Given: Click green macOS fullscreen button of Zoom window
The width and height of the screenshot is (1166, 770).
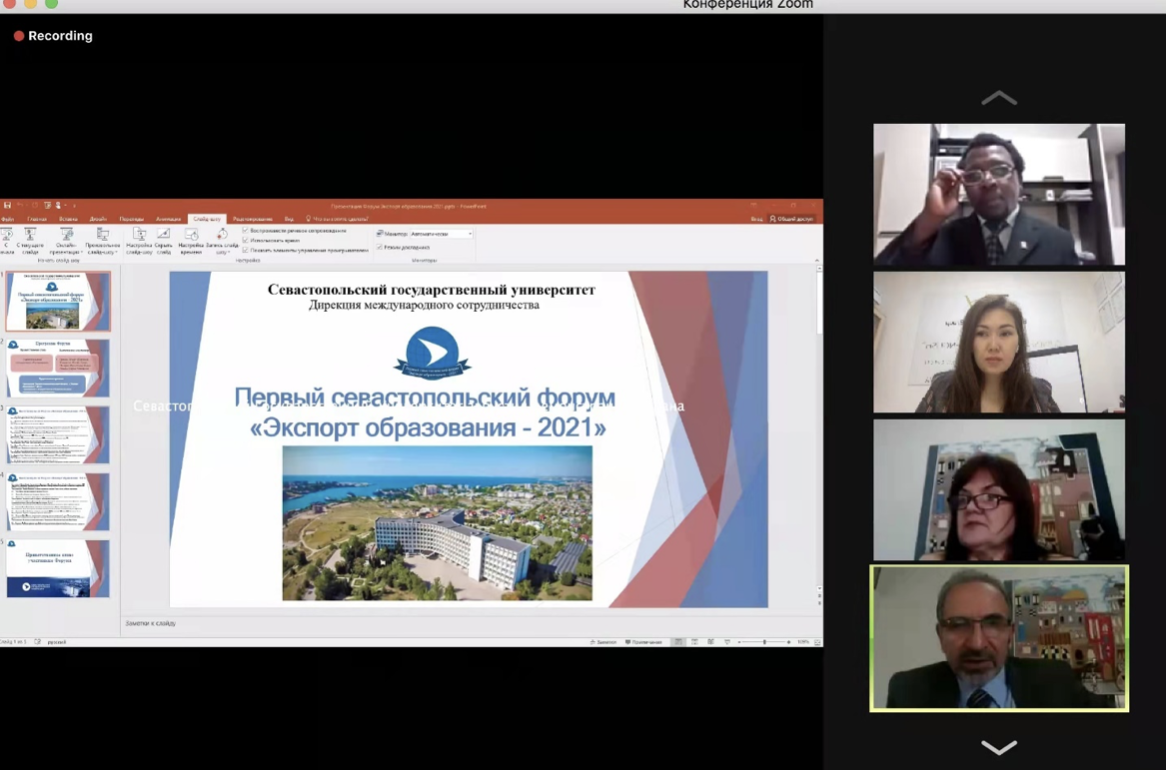Looking at the screenshot, I should (x=51, y=3).
